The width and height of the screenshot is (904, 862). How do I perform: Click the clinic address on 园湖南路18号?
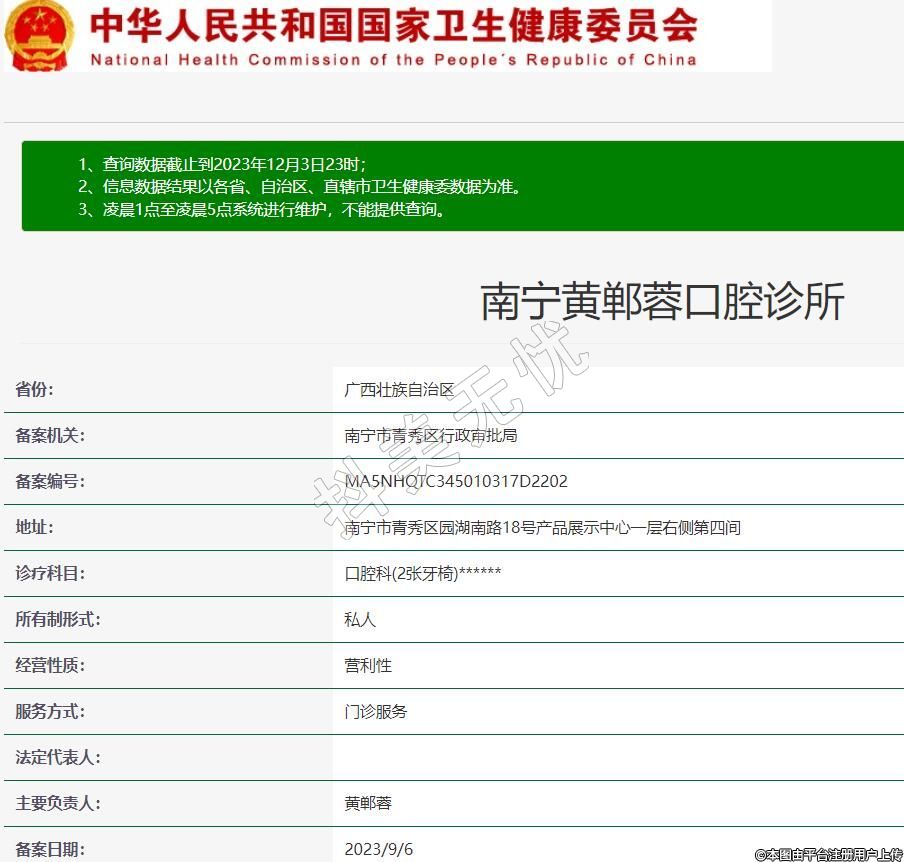pyautogui.click(x=542, y=527)
